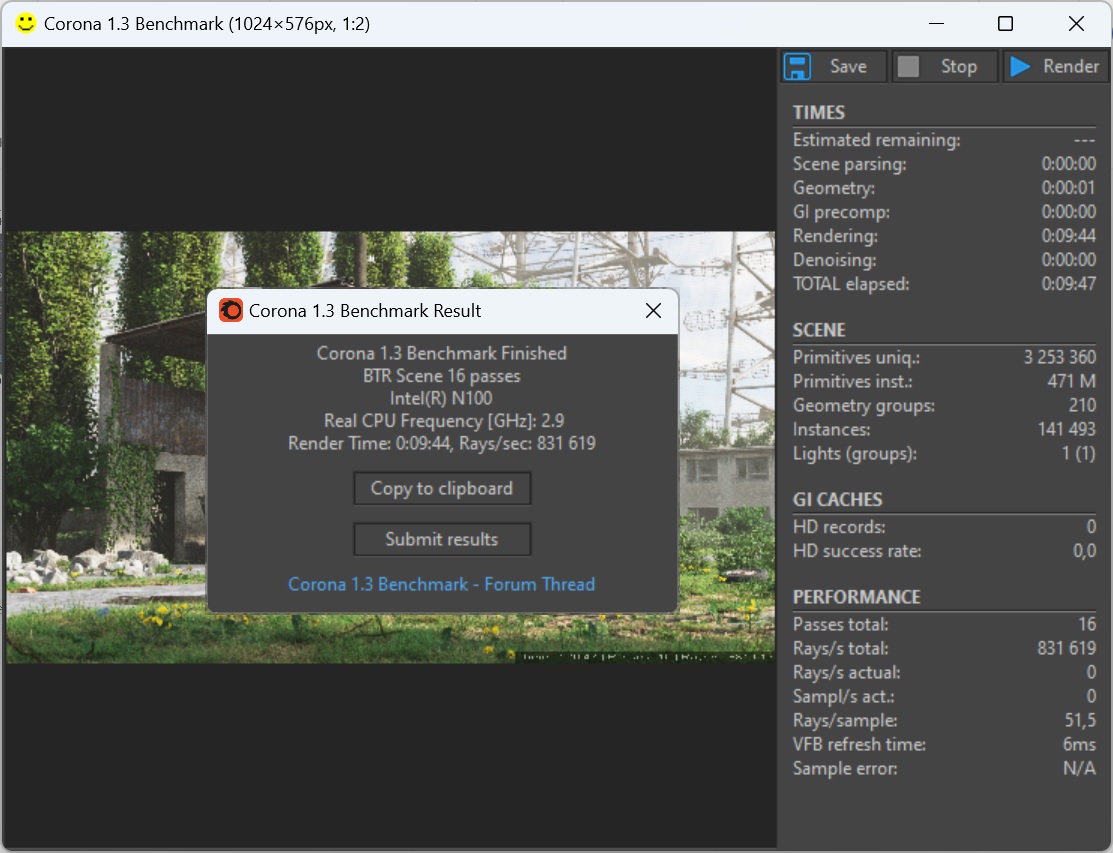This screenshot has height=853, width=1113.
Task: Click main window title Corona 1.3 Benchmark
Action: click(207, 23)
